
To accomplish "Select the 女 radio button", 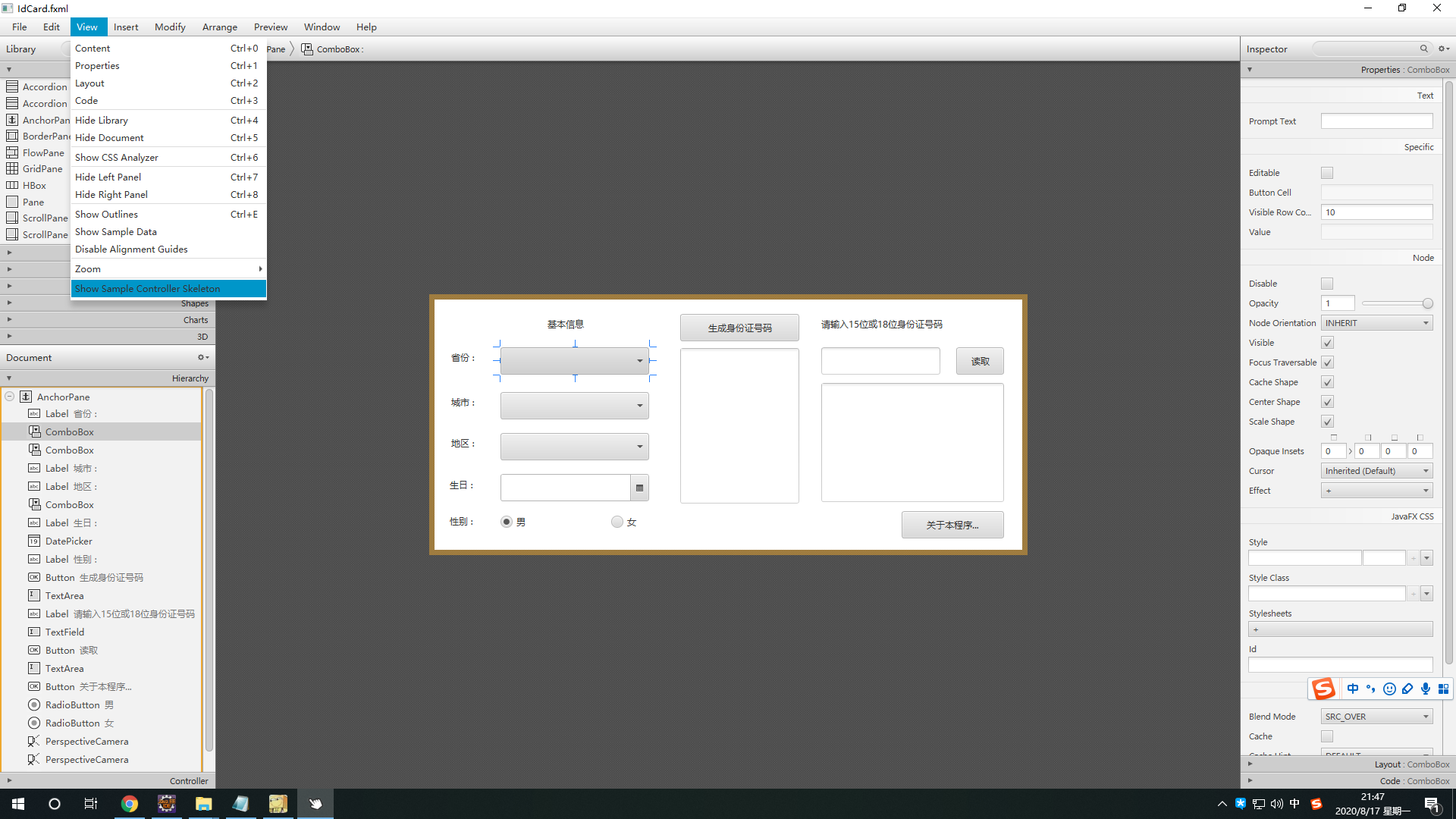I will click(x=617, y=522).
